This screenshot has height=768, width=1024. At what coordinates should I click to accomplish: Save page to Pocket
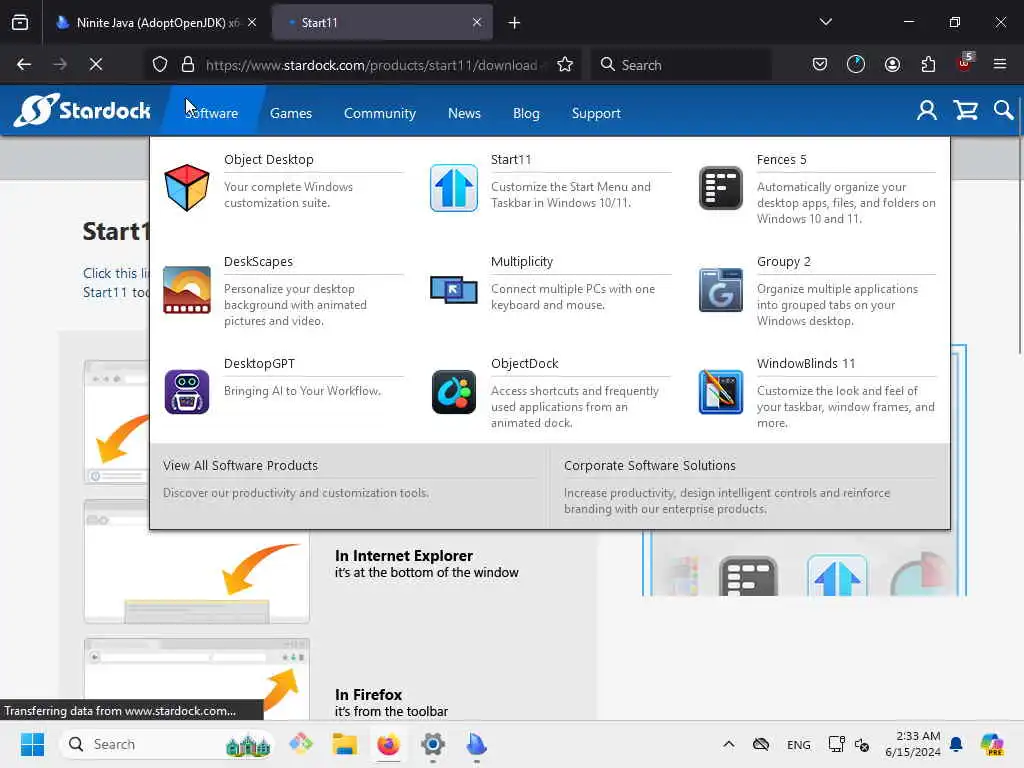(820, 64)
